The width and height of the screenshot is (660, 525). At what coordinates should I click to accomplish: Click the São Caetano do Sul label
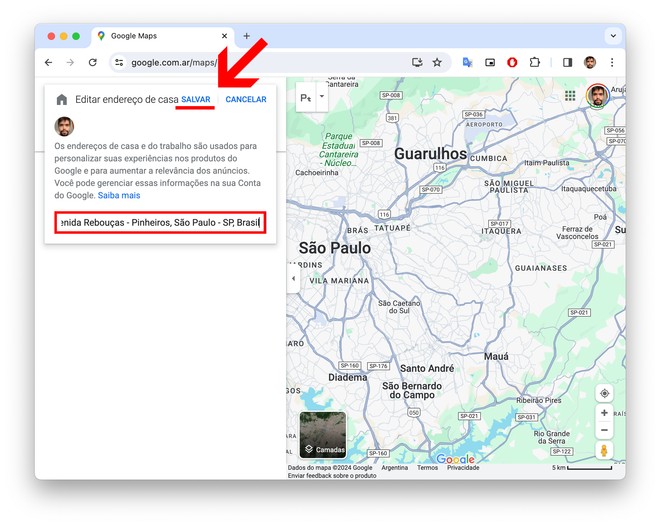tap(399, 306)
